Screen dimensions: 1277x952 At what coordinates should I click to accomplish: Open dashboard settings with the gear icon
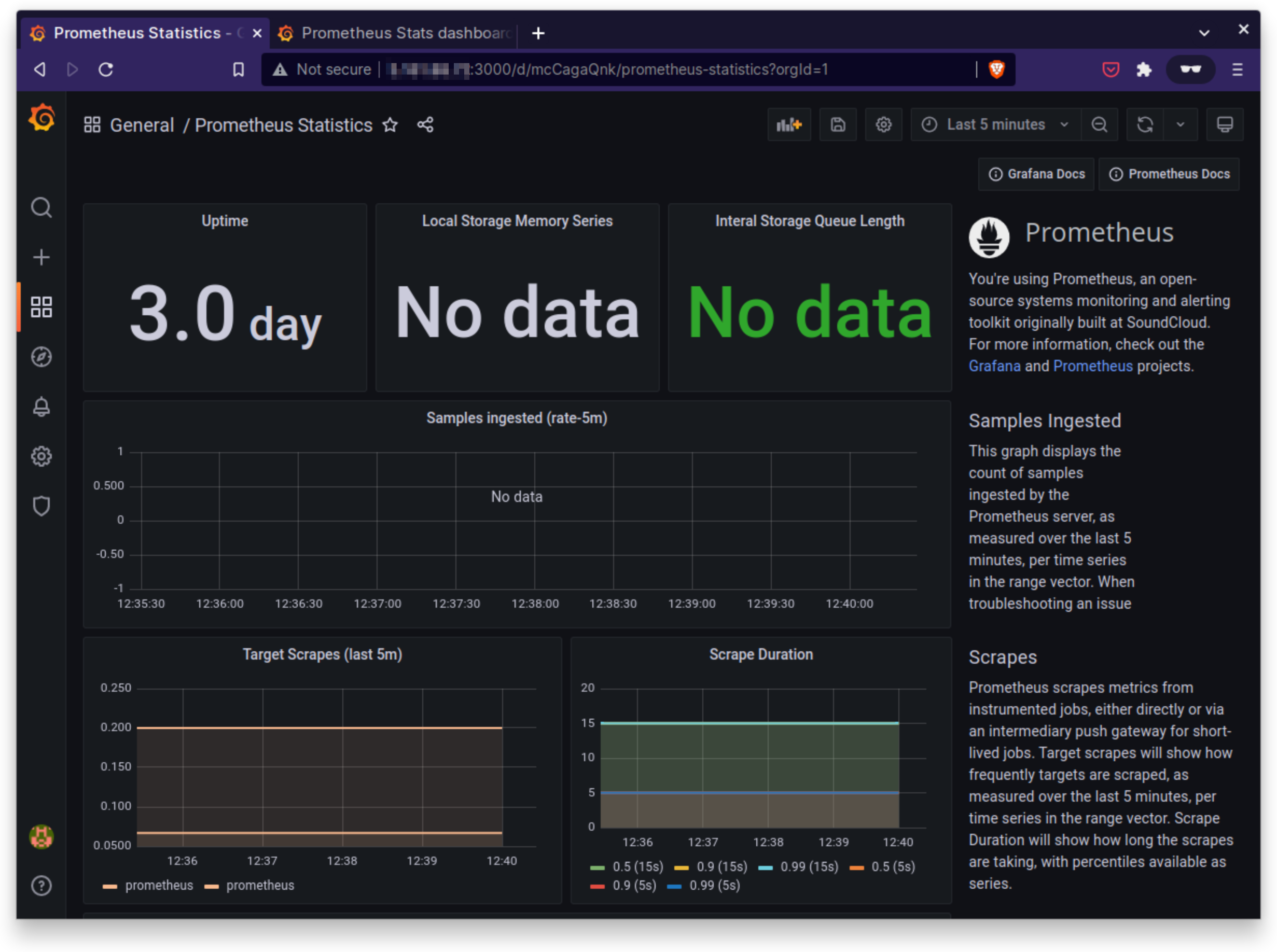click(x=883, y=124)
